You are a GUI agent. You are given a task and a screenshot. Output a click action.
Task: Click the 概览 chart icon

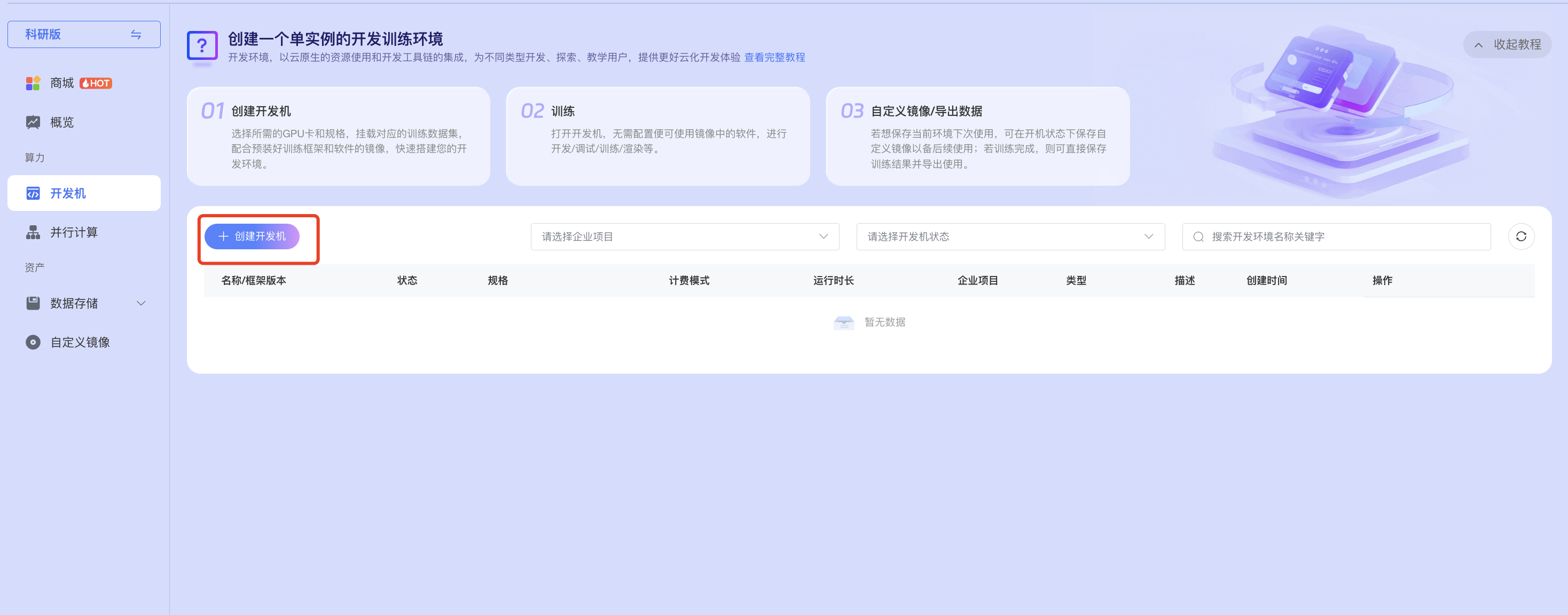33,122
